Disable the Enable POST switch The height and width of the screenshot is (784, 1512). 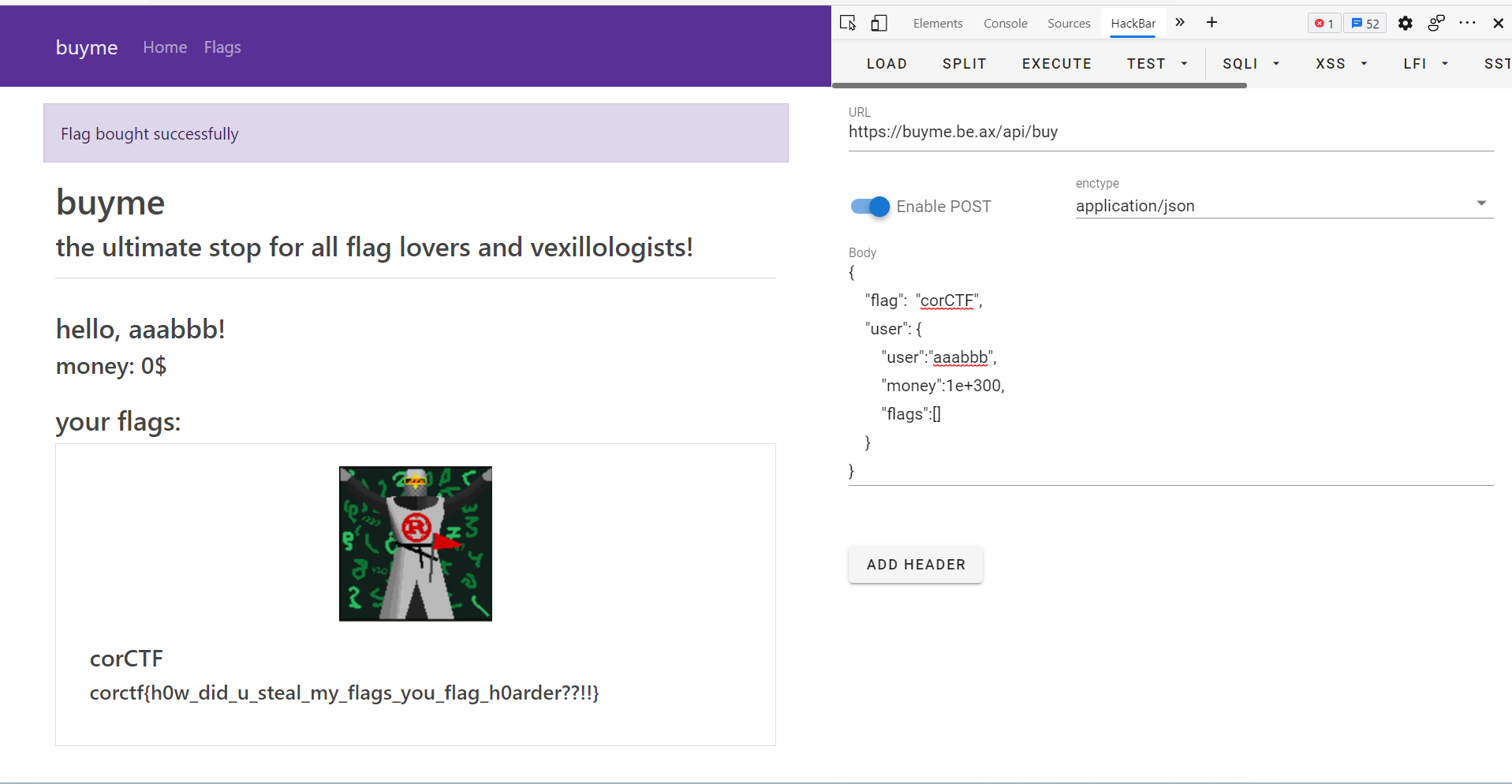pos(870,207)
